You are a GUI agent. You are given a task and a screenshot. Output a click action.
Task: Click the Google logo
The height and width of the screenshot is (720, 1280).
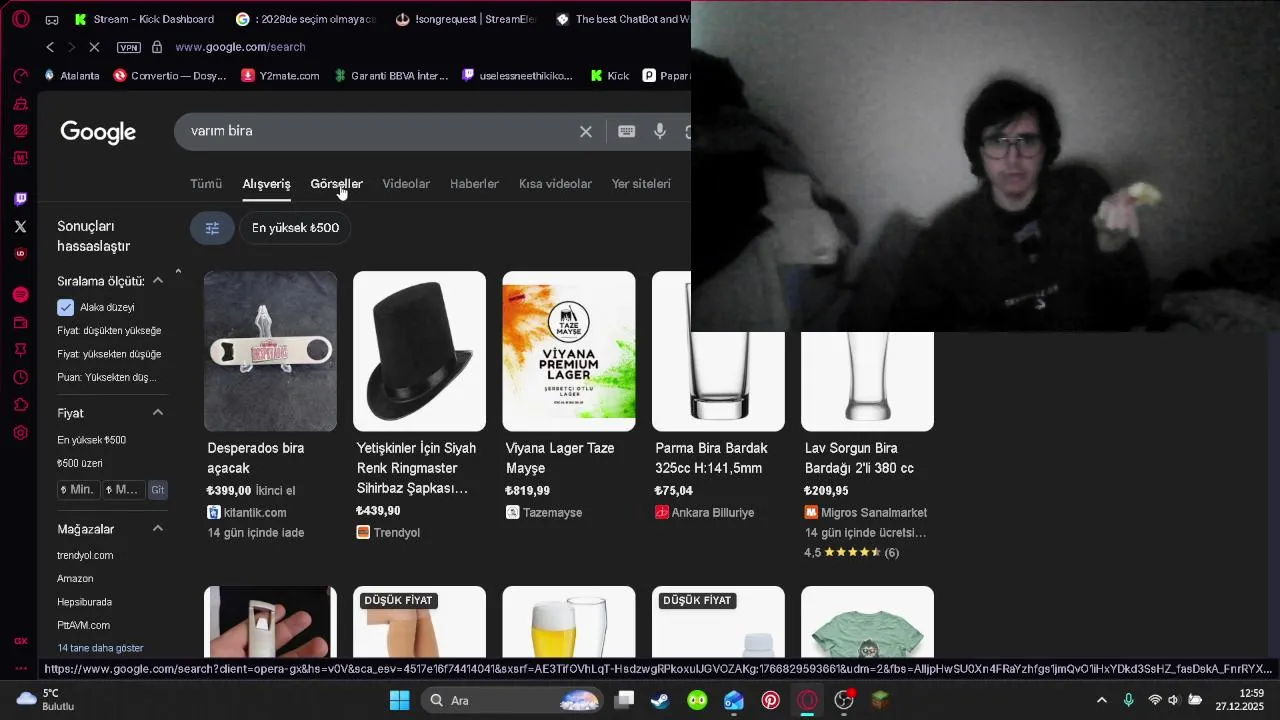tap(98, 132)
